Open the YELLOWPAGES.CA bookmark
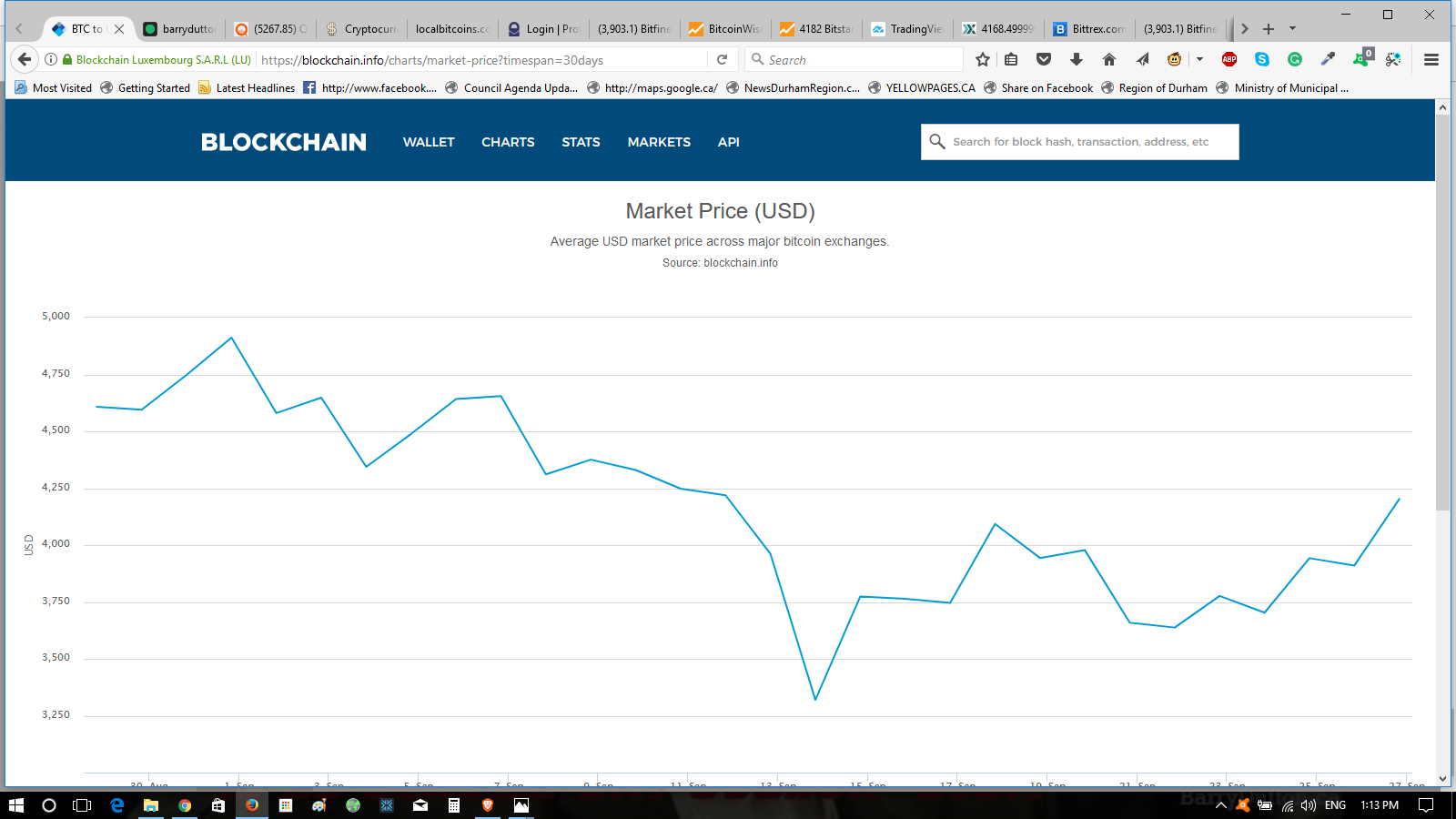The width and height of the screenshot is (1456, 819). click(922, 88)
